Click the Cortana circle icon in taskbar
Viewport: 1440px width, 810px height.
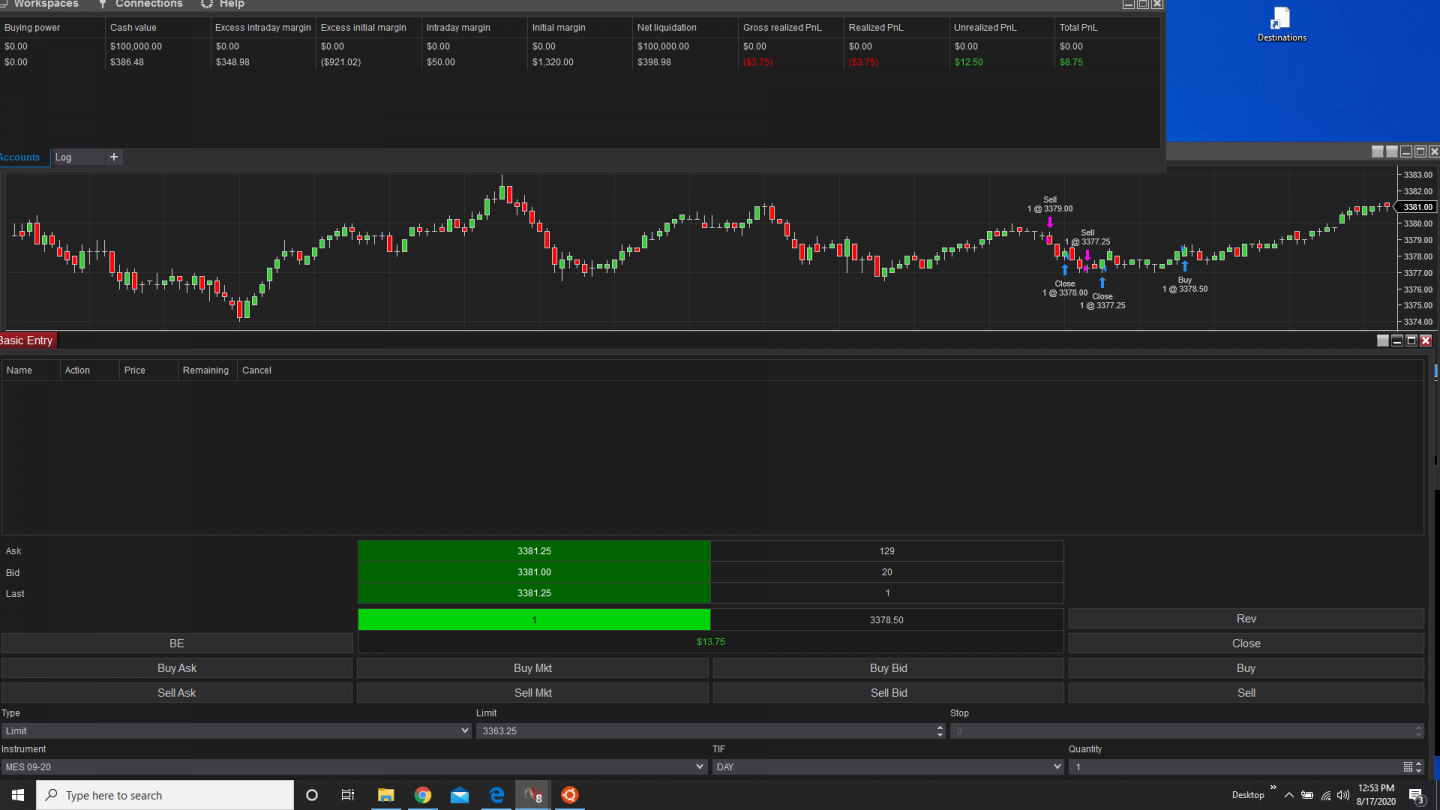pyautogui.click(x=312, y=795)
